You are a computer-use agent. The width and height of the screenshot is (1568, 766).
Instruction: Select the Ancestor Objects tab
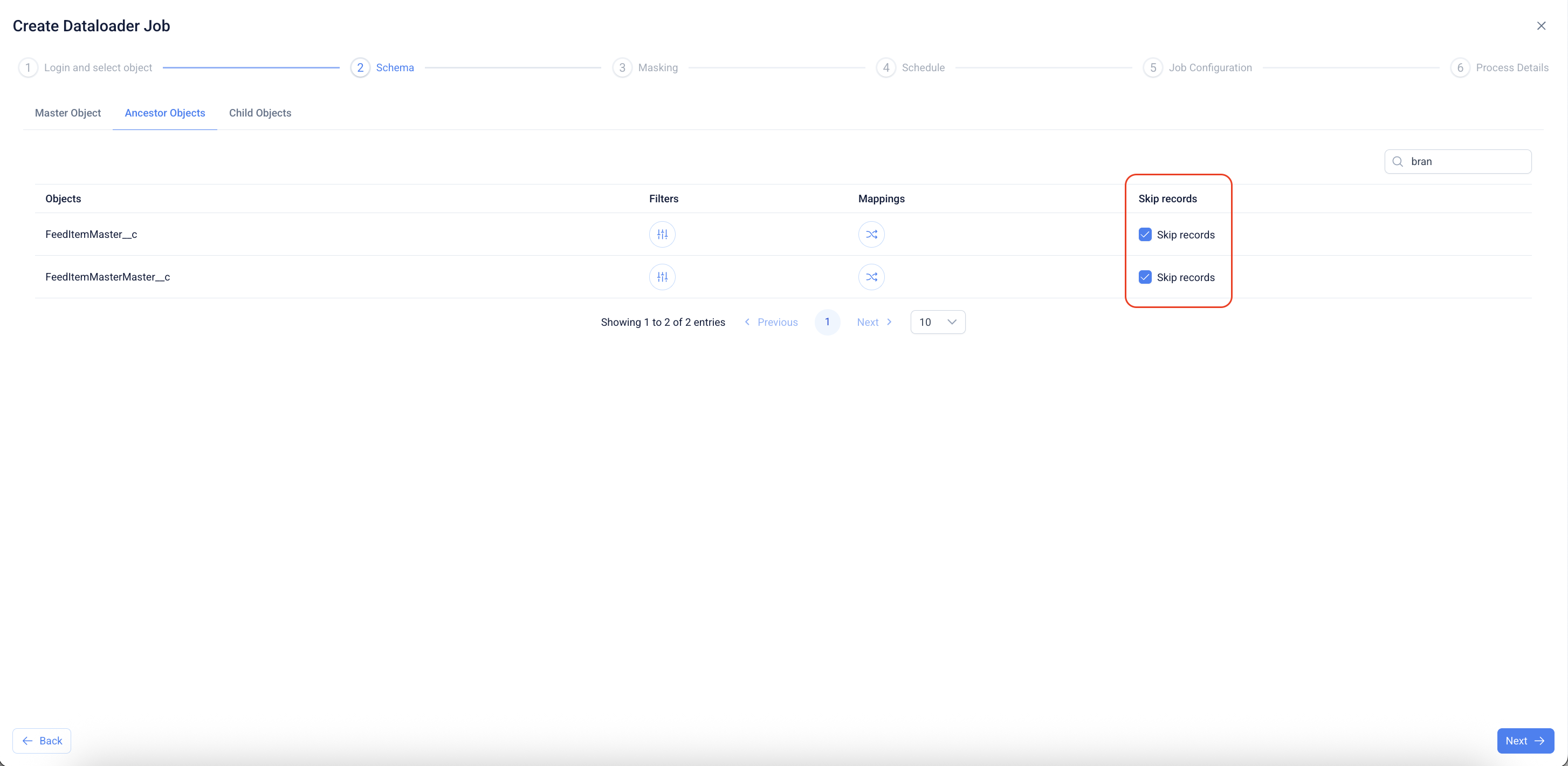[x=164, y=113]
